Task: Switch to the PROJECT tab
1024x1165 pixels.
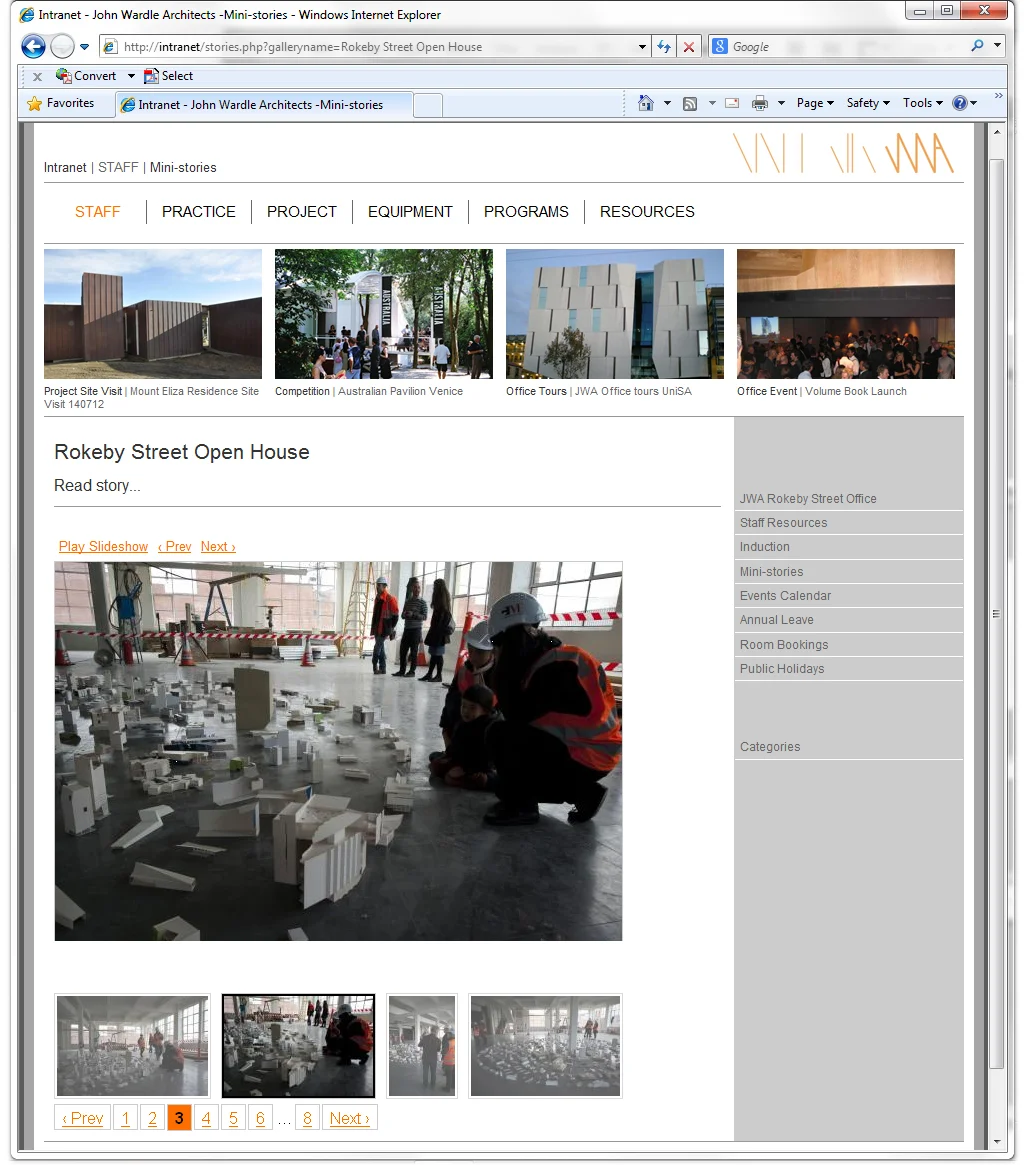Action: (x=301, y=211)
